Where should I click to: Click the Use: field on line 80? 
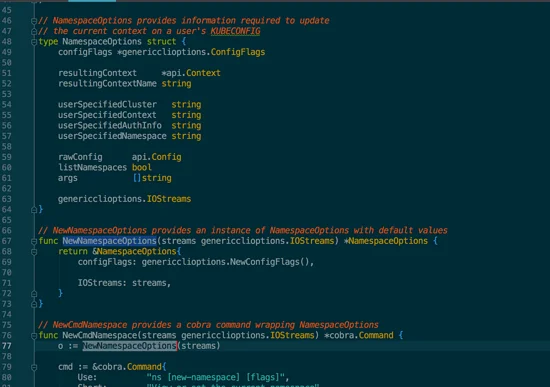(87, 378)
